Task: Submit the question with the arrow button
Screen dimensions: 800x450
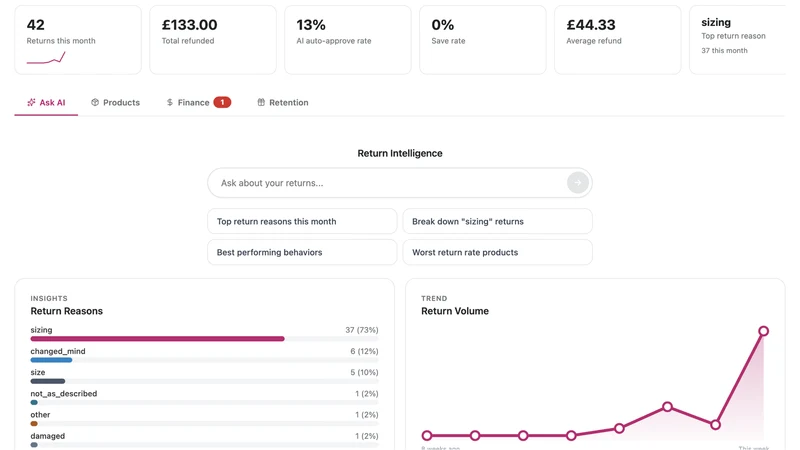Action: coord(578,183)
